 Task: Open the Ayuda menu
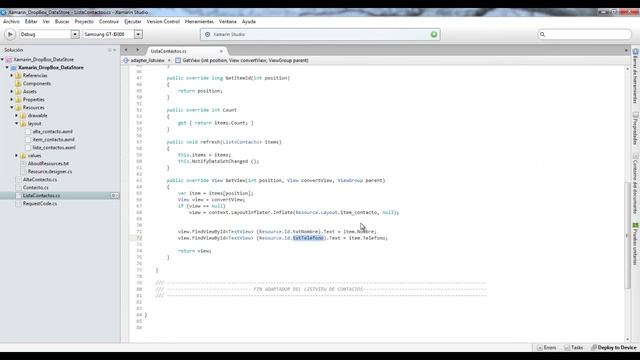click(249, 21)
